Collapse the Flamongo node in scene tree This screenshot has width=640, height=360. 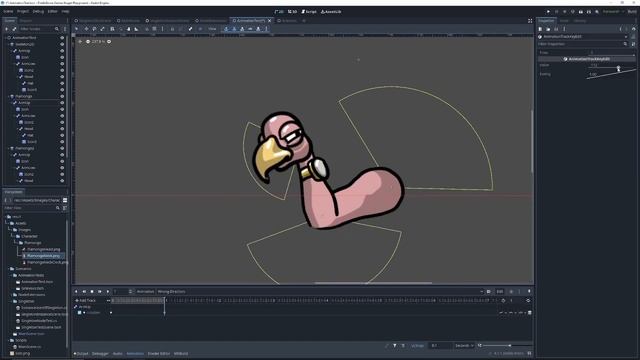click(9, 96)
